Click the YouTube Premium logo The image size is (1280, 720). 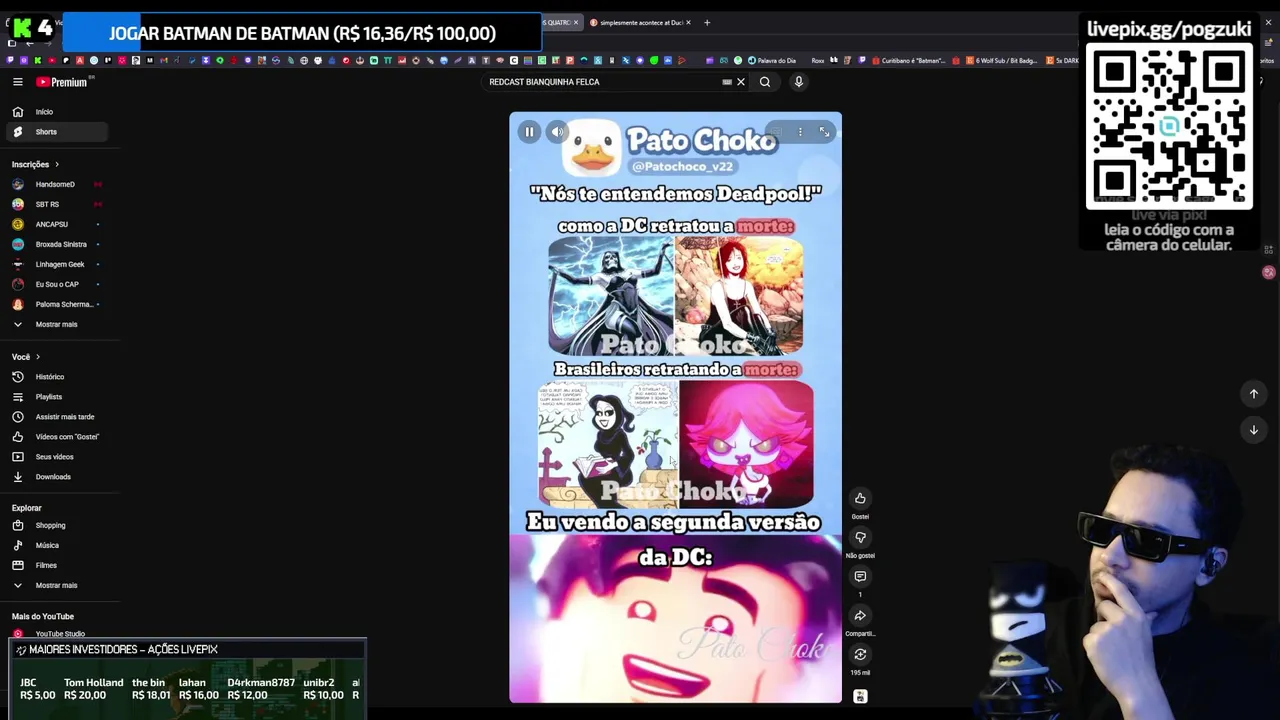(62, 82)
